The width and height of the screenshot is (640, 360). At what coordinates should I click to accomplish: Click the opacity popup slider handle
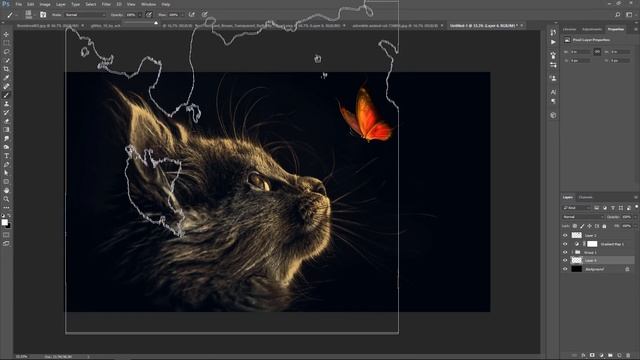click(156, 23)
